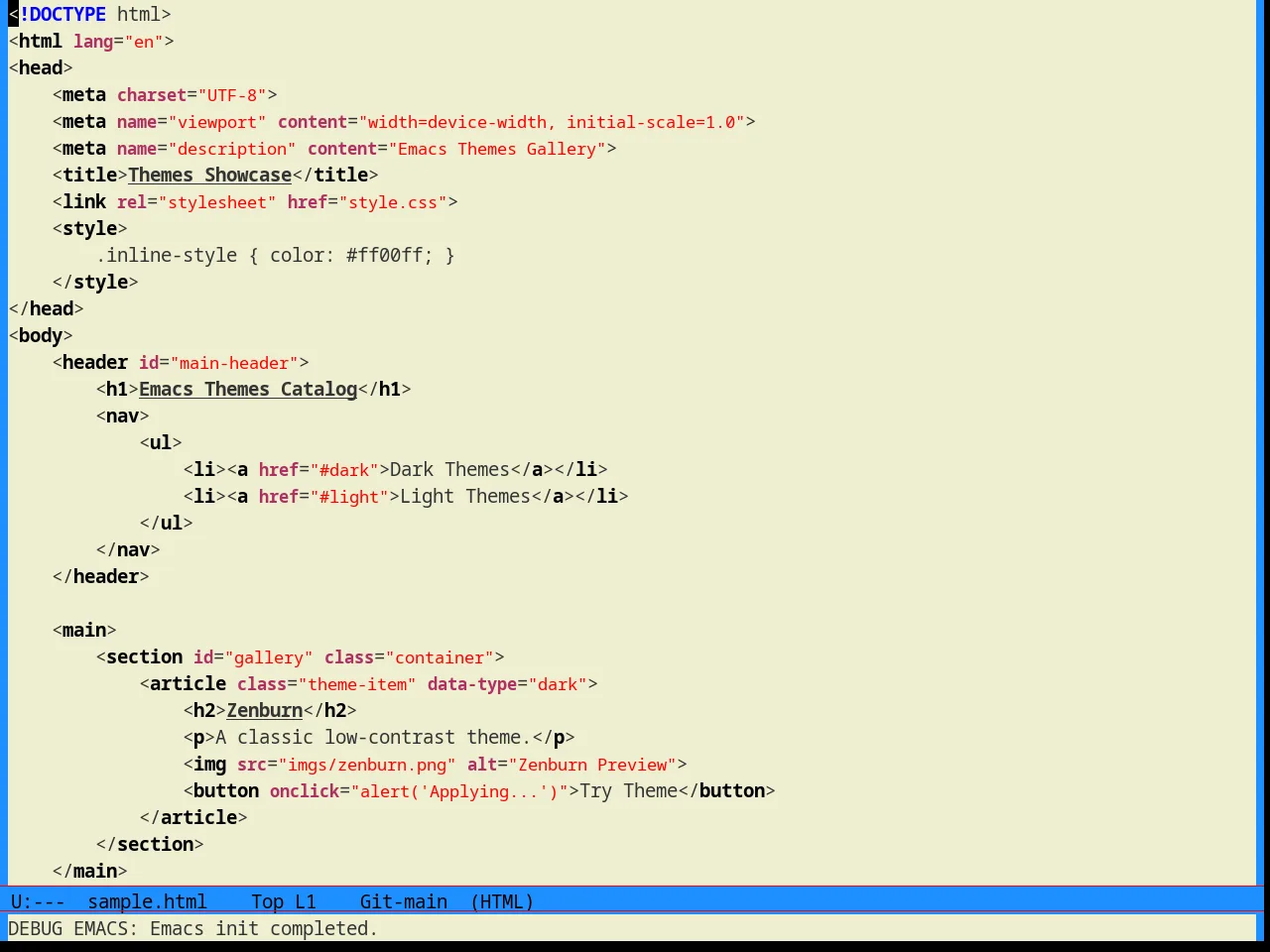The width and height of the screenshot is (1270, 952).
Task: Click the sample.html buffer name in mode line
Action: (147, 901)
